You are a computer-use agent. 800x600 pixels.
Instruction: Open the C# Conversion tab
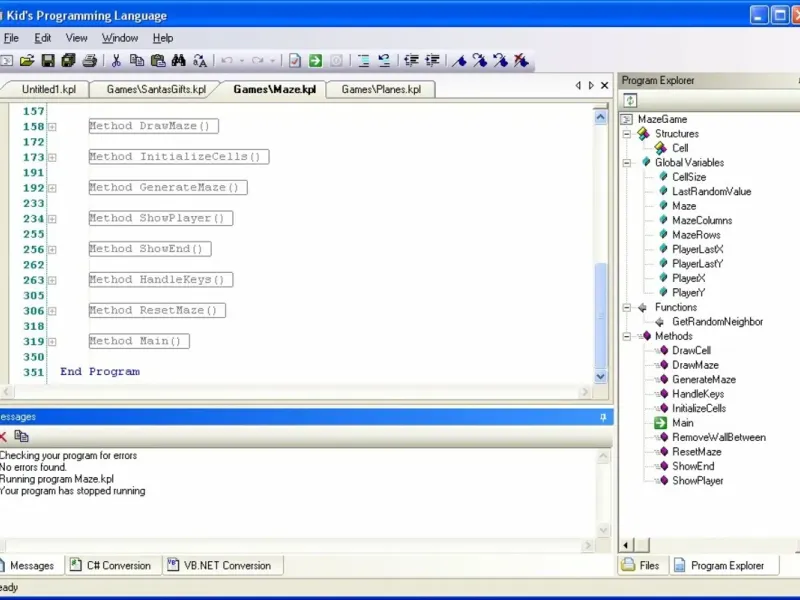pos(111,565)
